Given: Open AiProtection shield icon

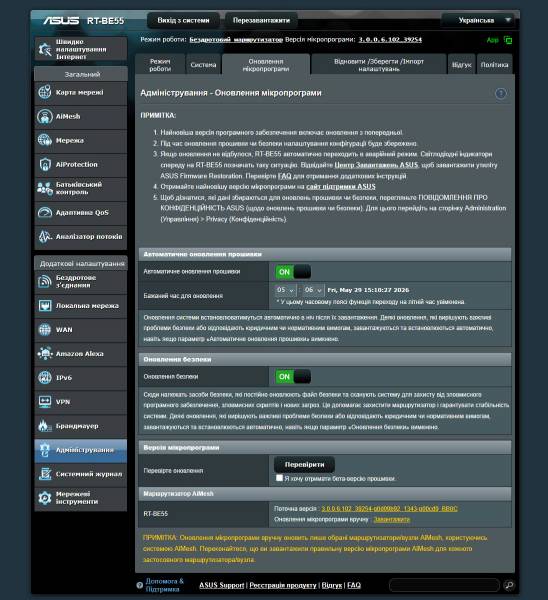Looking at the screenshot, I should (x=45, y=165).
